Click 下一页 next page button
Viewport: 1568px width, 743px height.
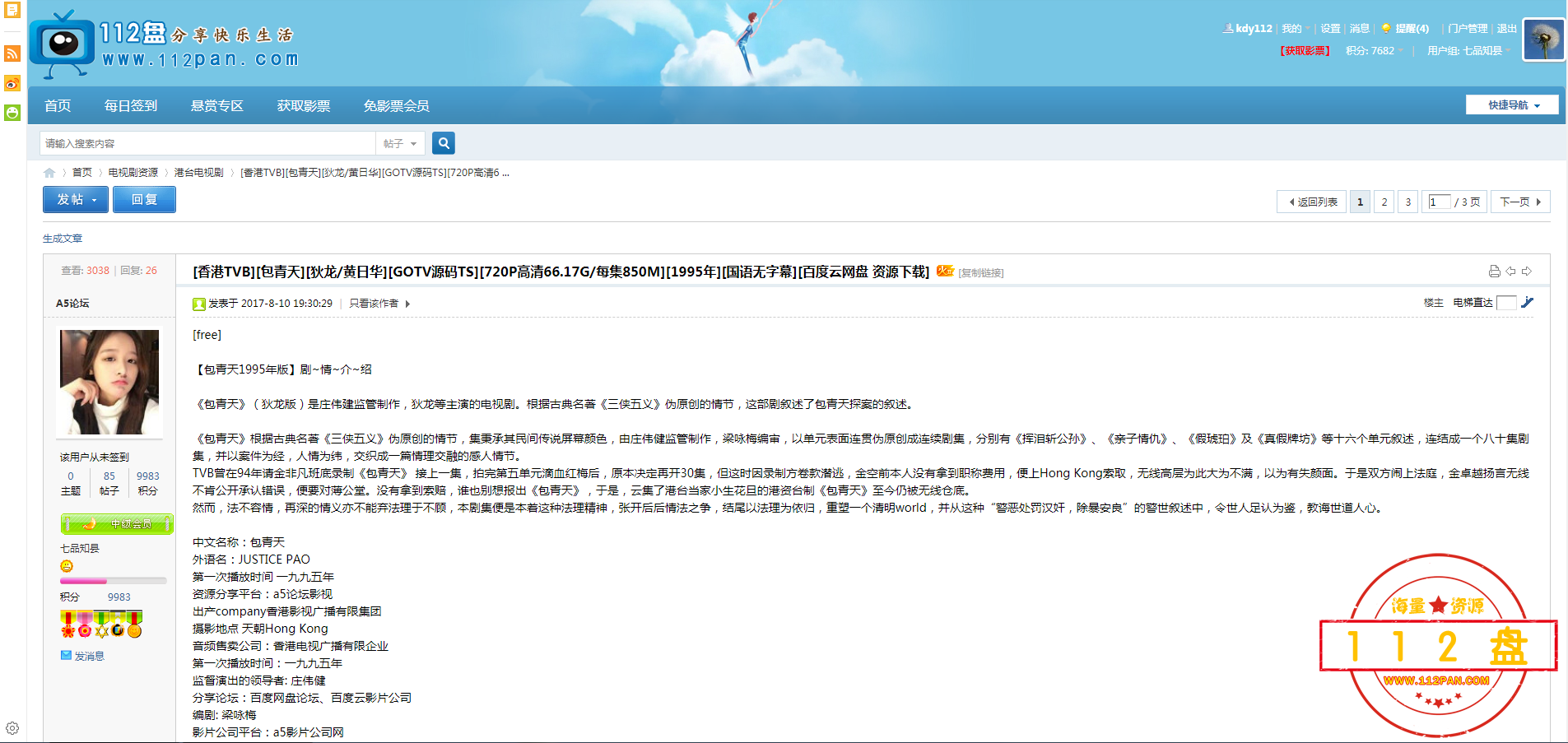1520,202
